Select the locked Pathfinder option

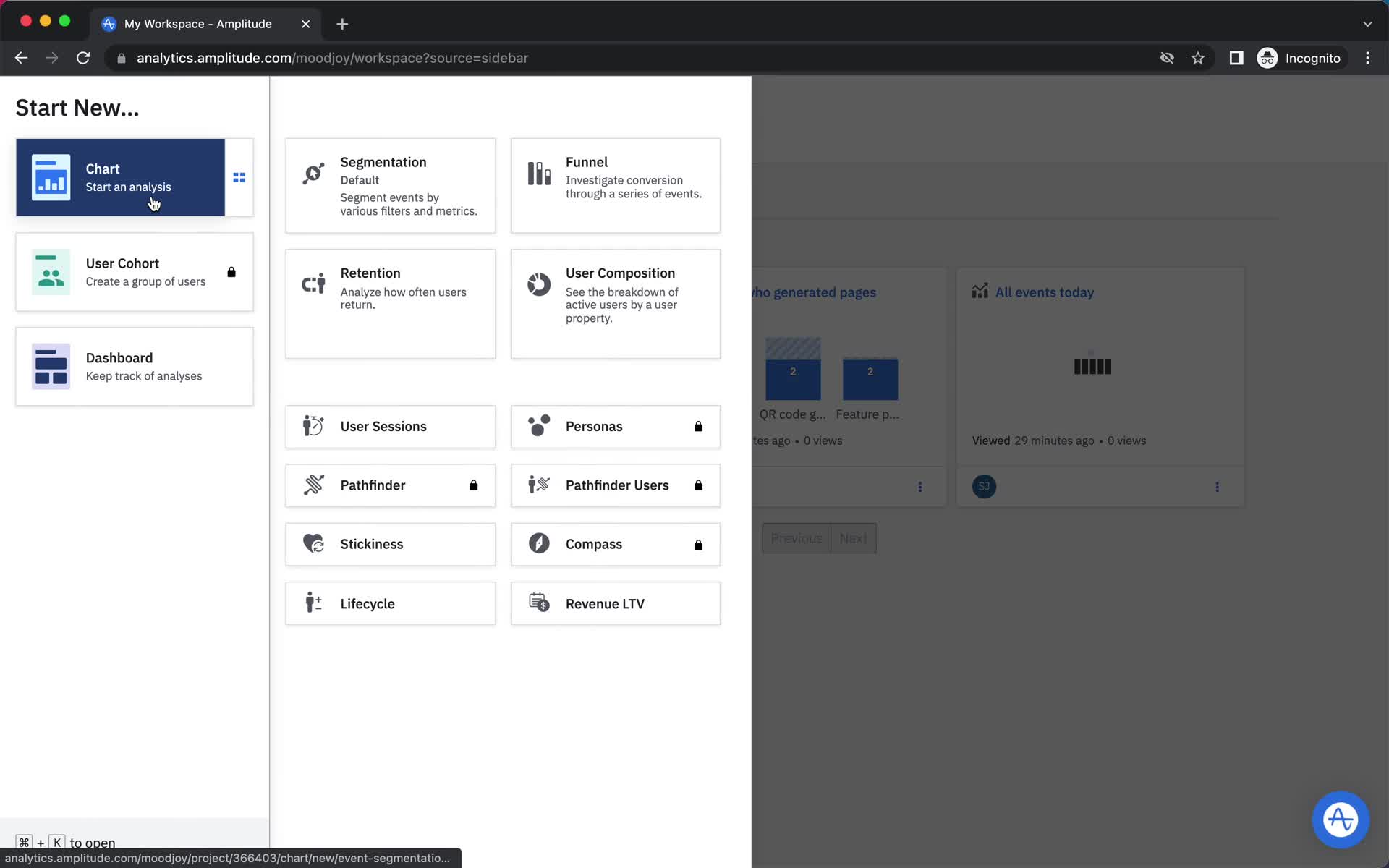390,485
